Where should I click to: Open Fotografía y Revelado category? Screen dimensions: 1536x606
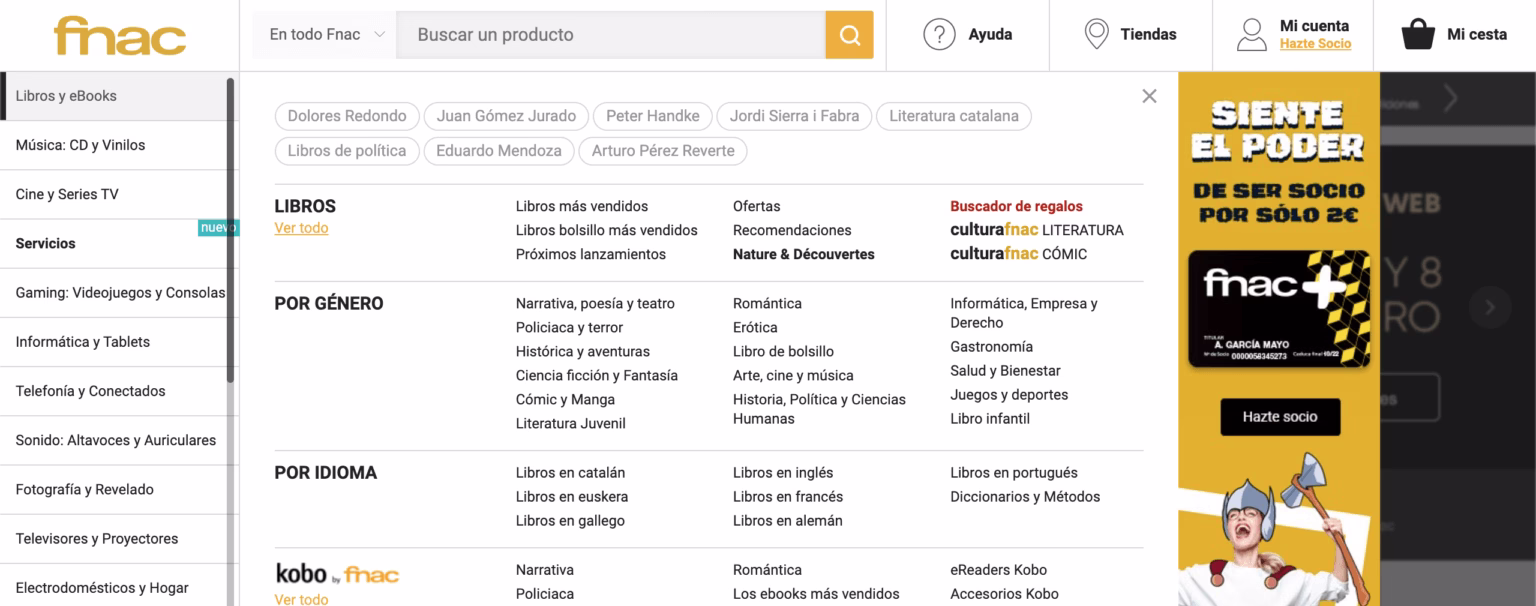pos(114,489)
